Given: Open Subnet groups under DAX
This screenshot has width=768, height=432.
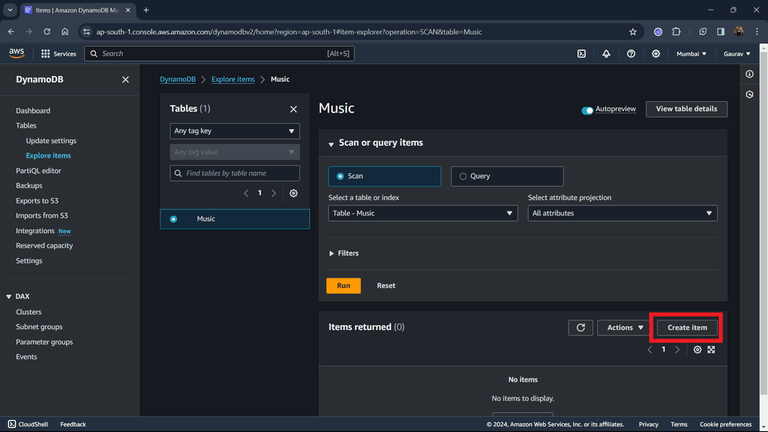Looking at the screenshot, I should [x=39, y=327].
